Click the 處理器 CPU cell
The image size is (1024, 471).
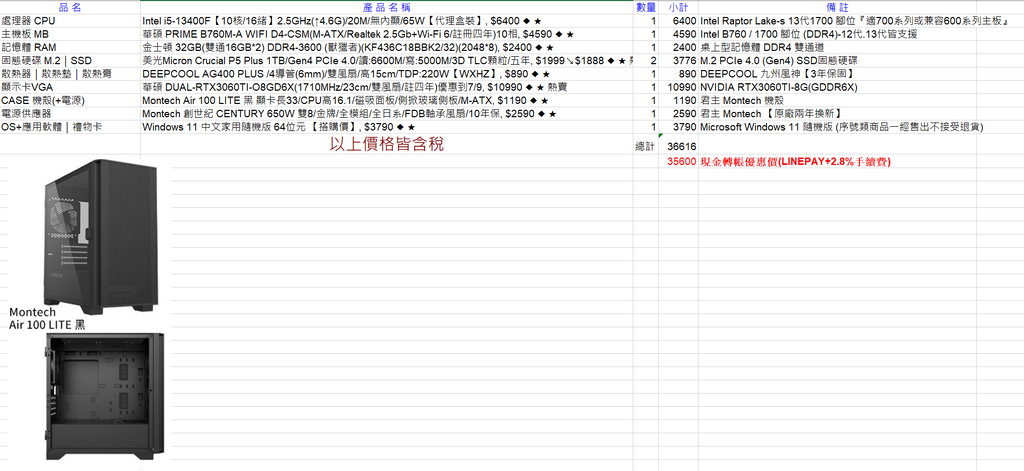(x=70, y=22)
